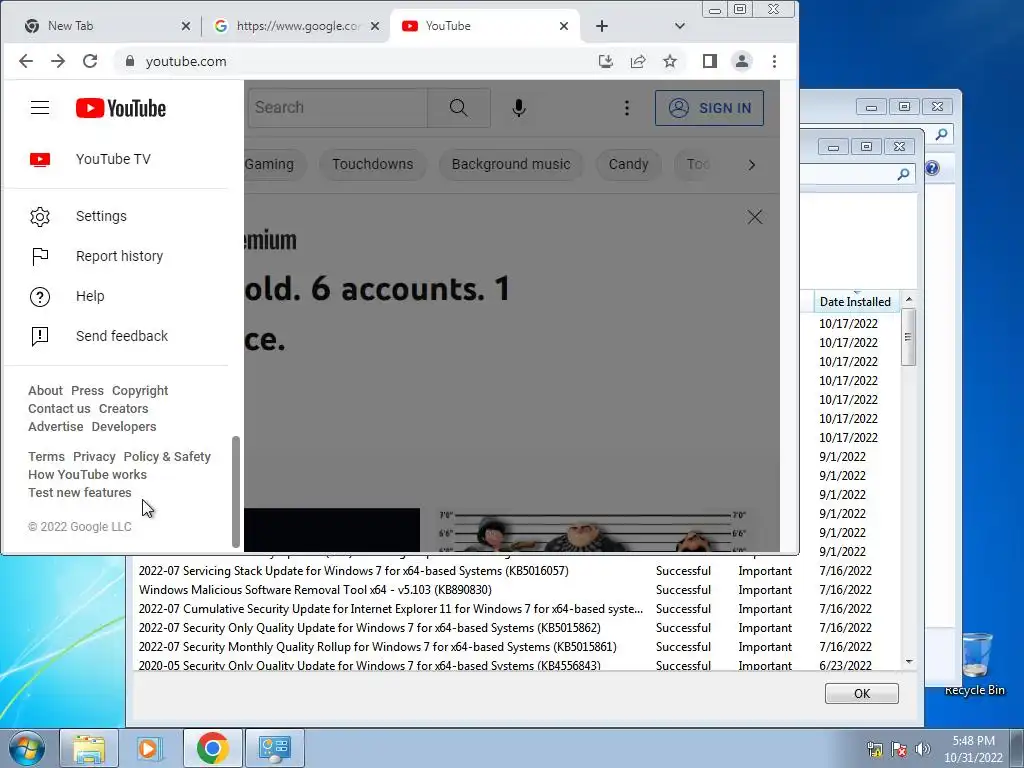This screenshot has height=768, width=1024.
Task: Show more category chips with right arrow
Action: [x=752, y=165]
